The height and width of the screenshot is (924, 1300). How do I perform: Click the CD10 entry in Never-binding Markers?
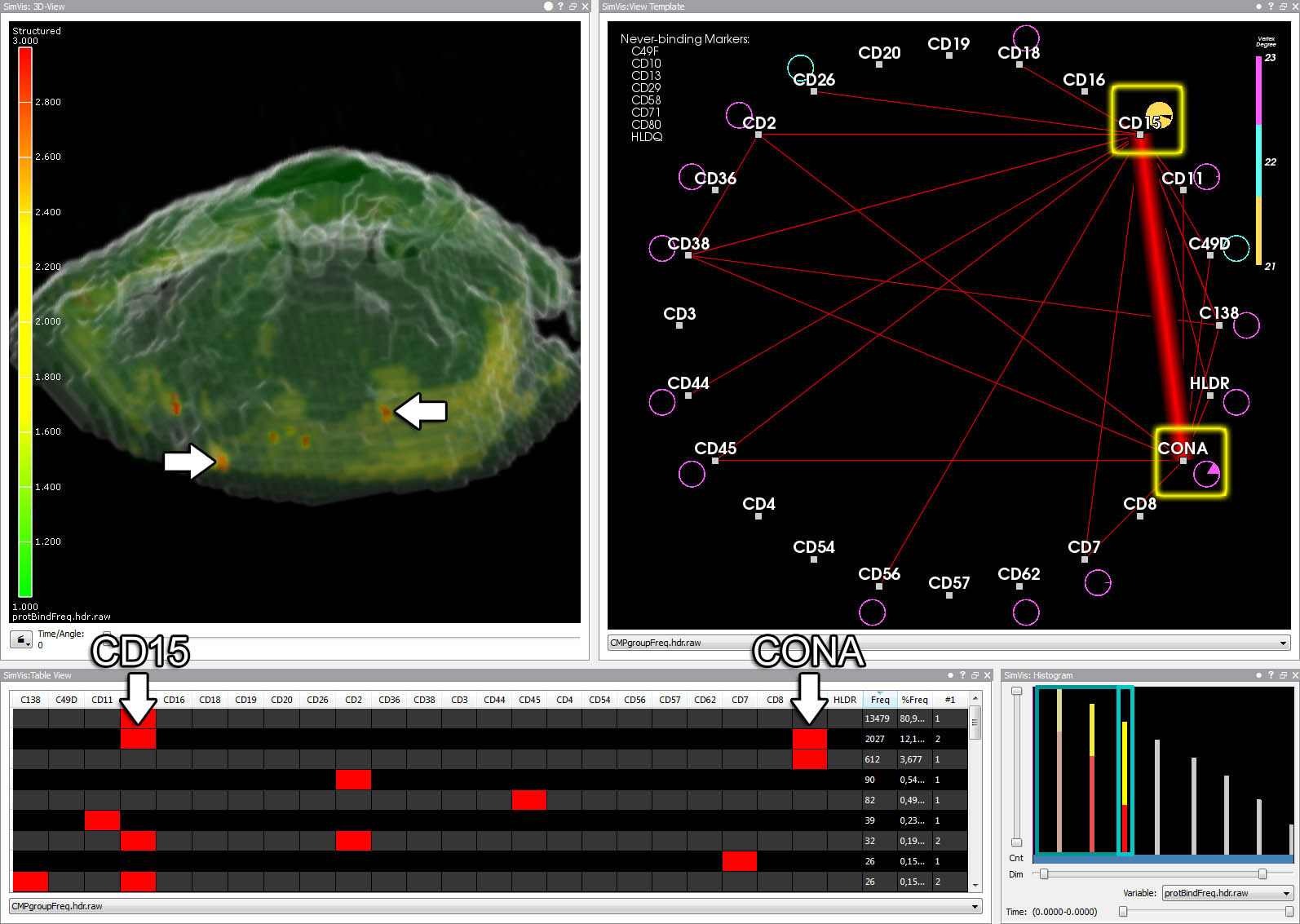(646, 64)
